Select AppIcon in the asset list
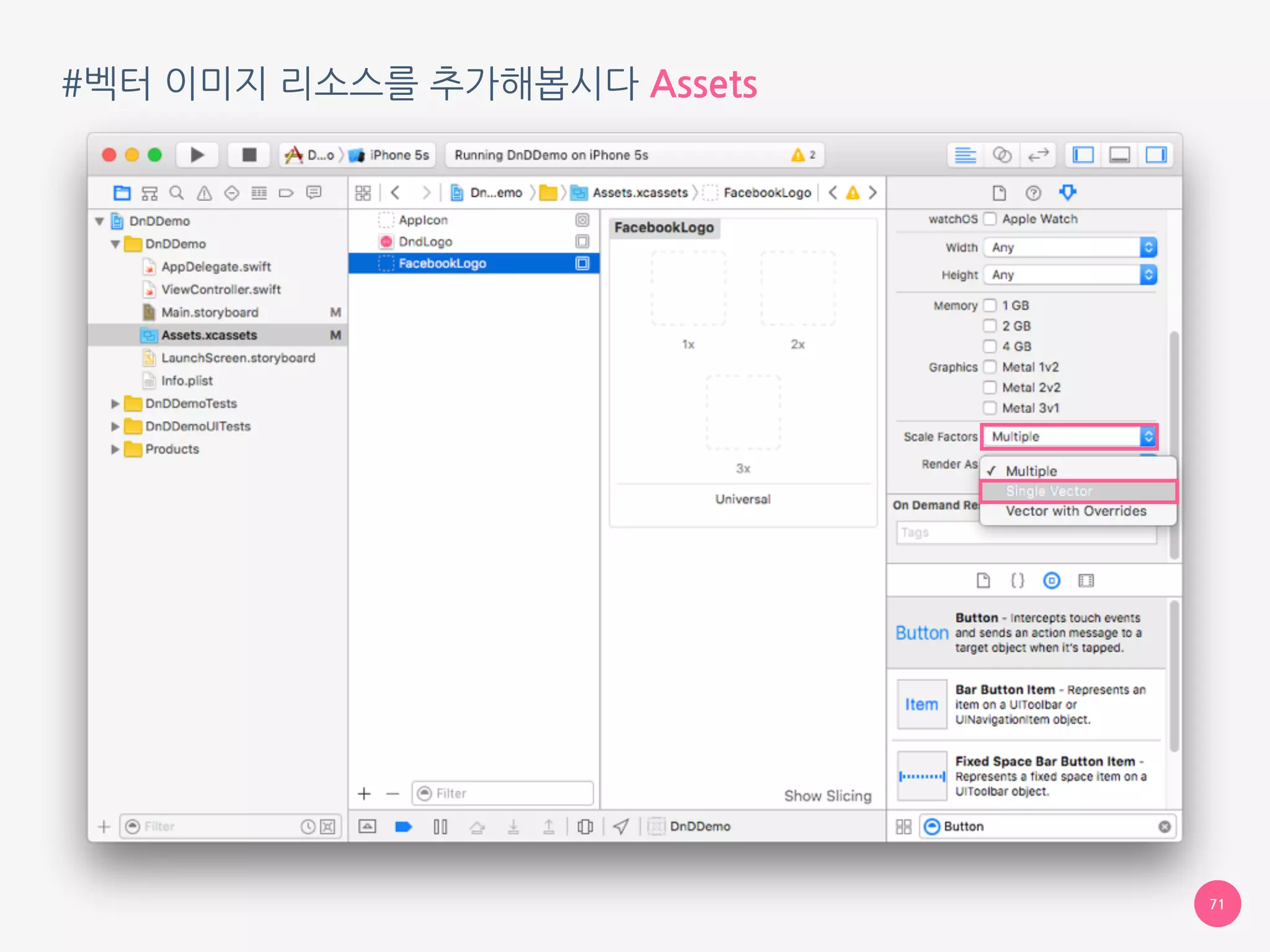 point(474,220)
